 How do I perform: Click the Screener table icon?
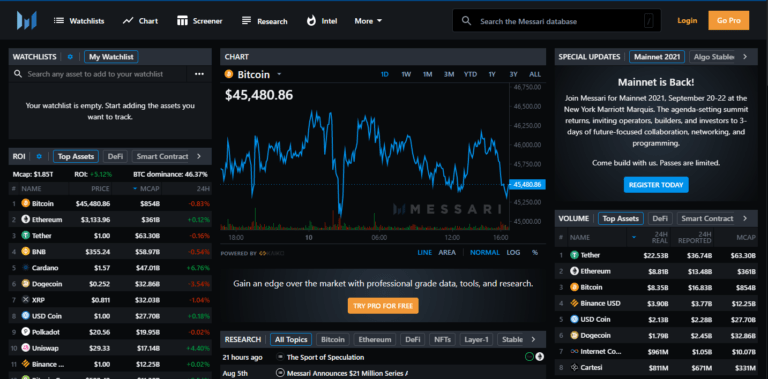point(183,21)
